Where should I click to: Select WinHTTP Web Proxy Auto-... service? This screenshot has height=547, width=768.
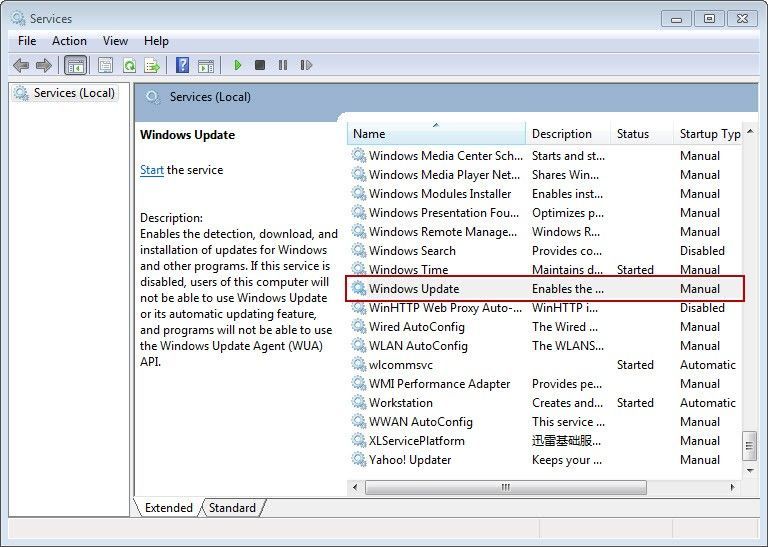445,308
